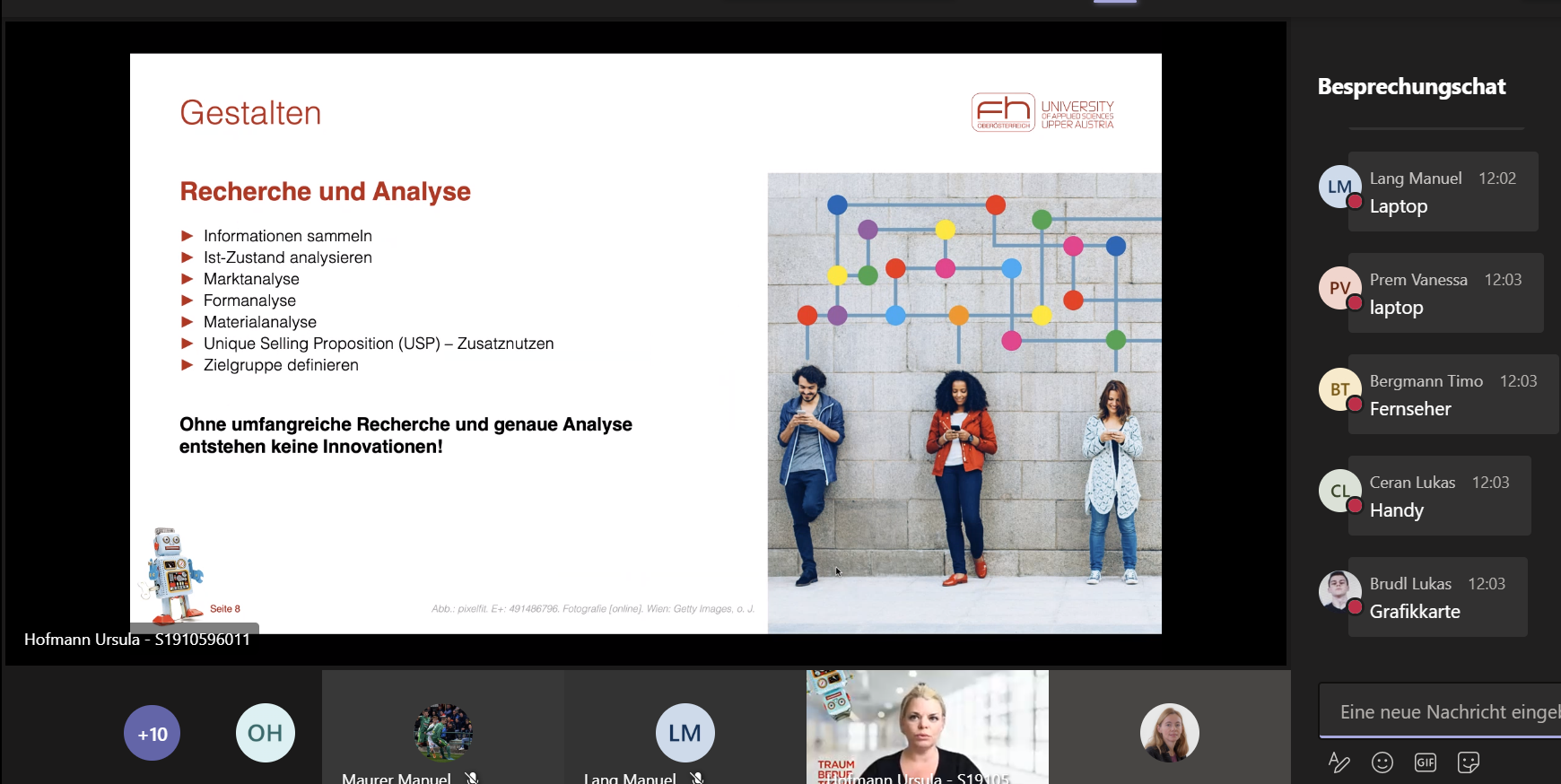Select Prem Vanessa's message 'laptop'
The width and height of the screenshot is (1561, 784).
point(1446,293)
